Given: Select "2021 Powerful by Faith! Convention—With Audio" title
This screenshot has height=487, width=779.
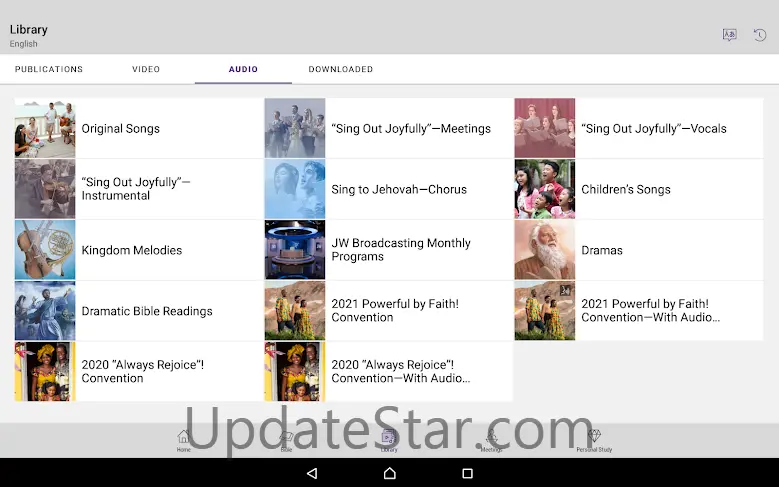Looking at the screenshot, I should click(x=650, y=311).
